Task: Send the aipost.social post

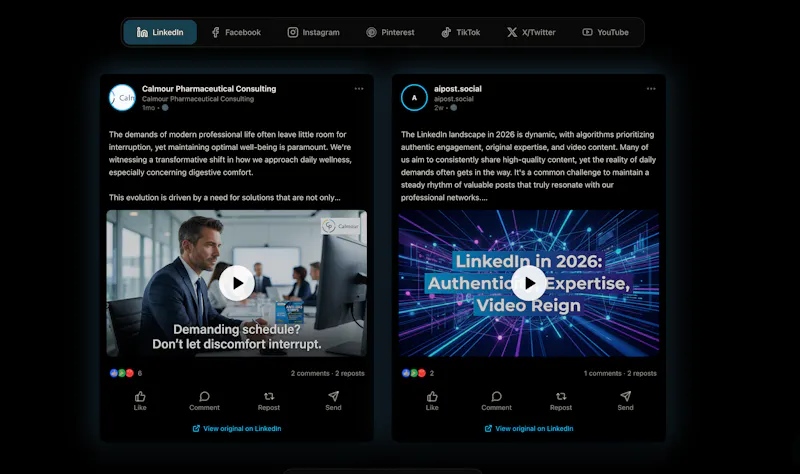Action: coord(626,401)
